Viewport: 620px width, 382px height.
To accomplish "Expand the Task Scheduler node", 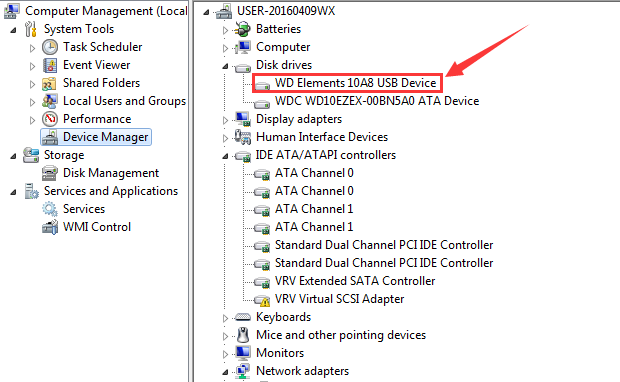I will click(x=32, y=48).
